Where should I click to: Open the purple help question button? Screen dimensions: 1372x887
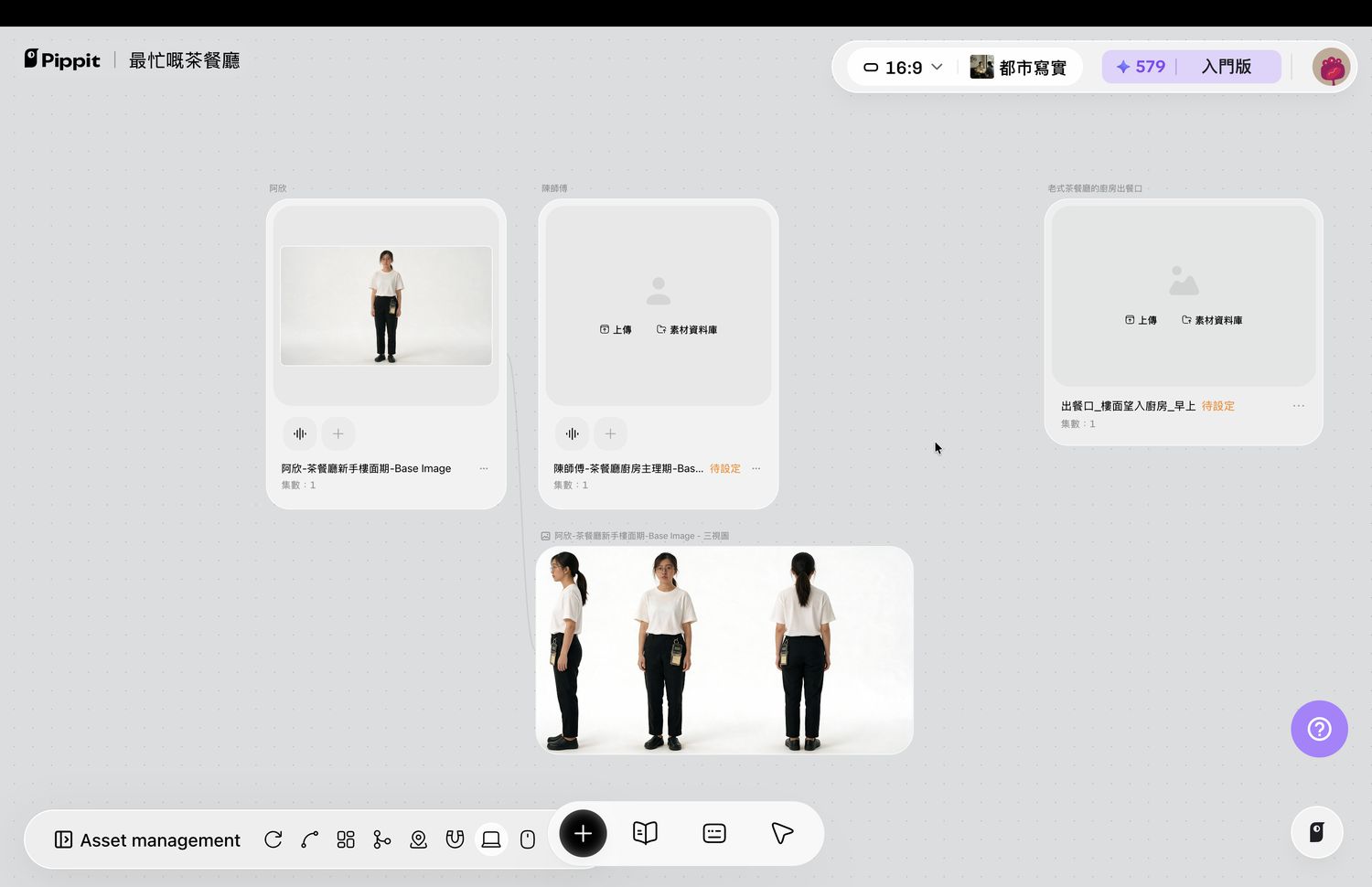(x=1319, y=729)
